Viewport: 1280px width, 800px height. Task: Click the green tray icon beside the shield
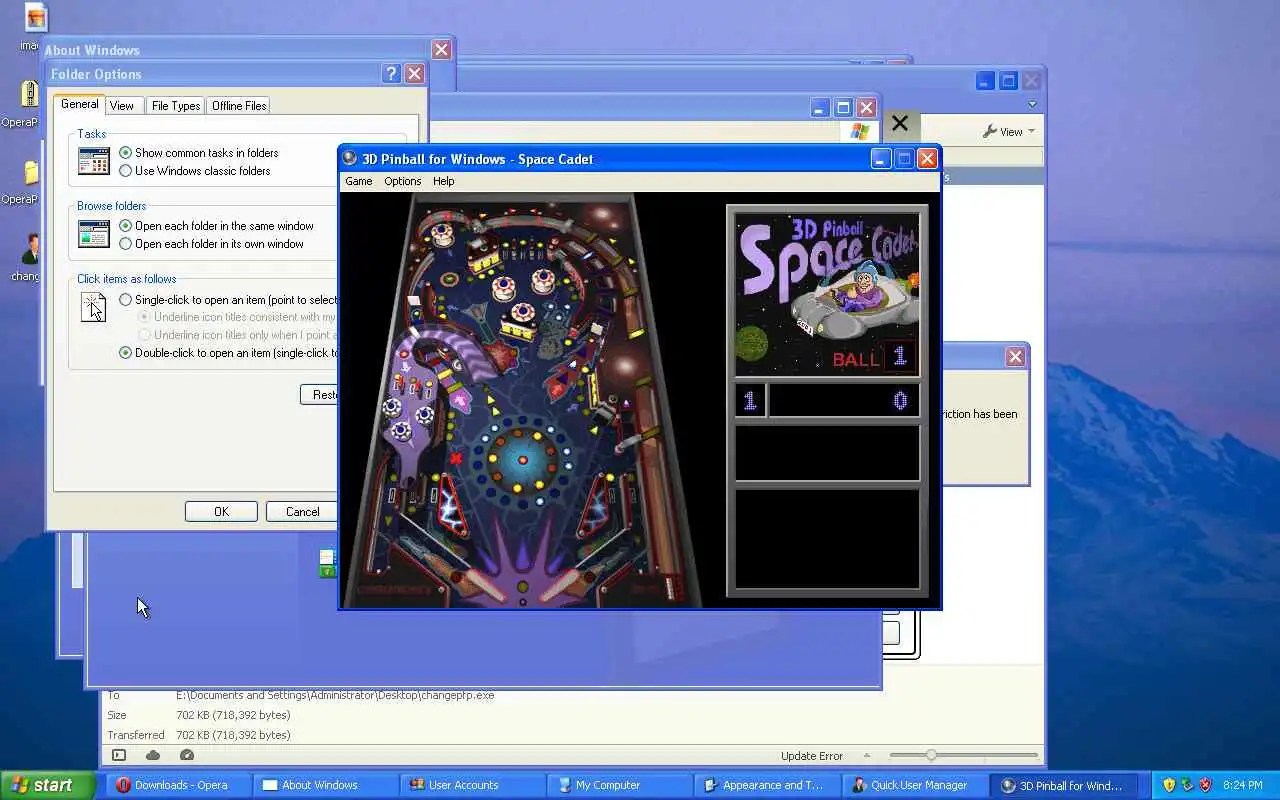(1187, 785)
